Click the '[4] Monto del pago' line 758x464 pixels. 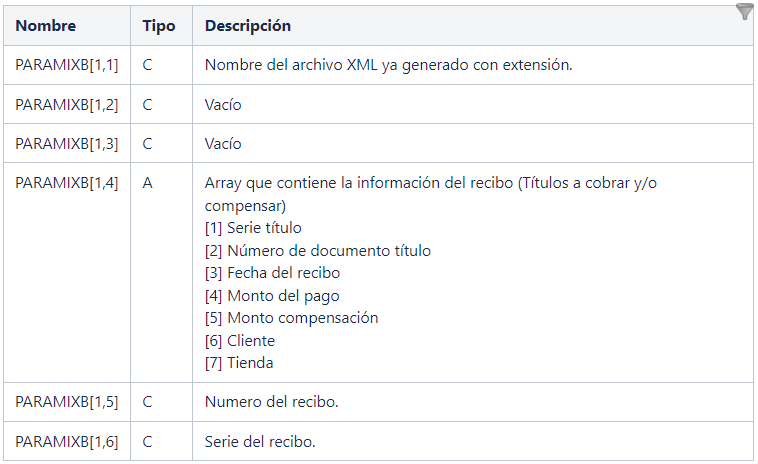click(272, 295)
